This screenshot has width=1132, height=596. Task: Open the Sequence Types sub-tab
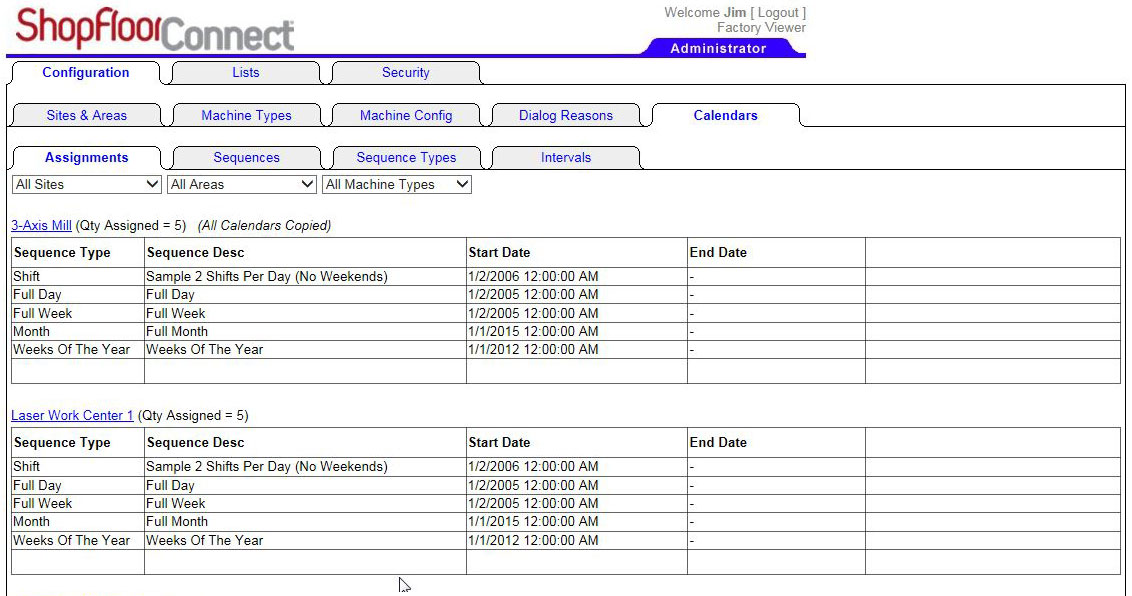pyautogui.click(x=406, y=158)
